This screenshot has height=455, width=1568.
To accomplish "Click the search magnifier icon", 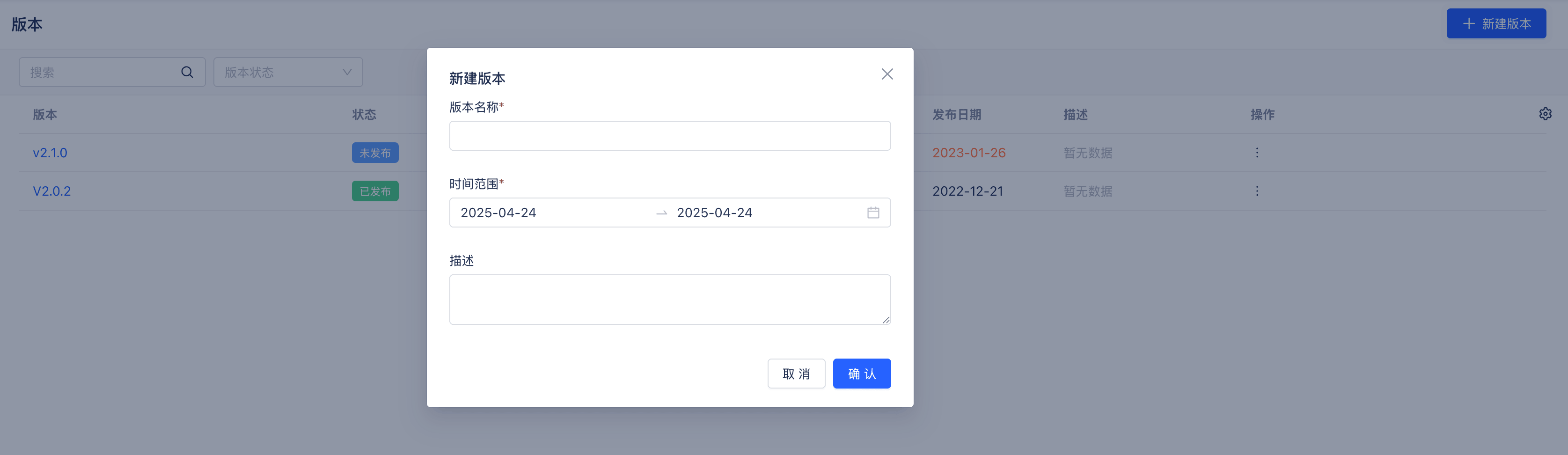I will pos(187,73).
